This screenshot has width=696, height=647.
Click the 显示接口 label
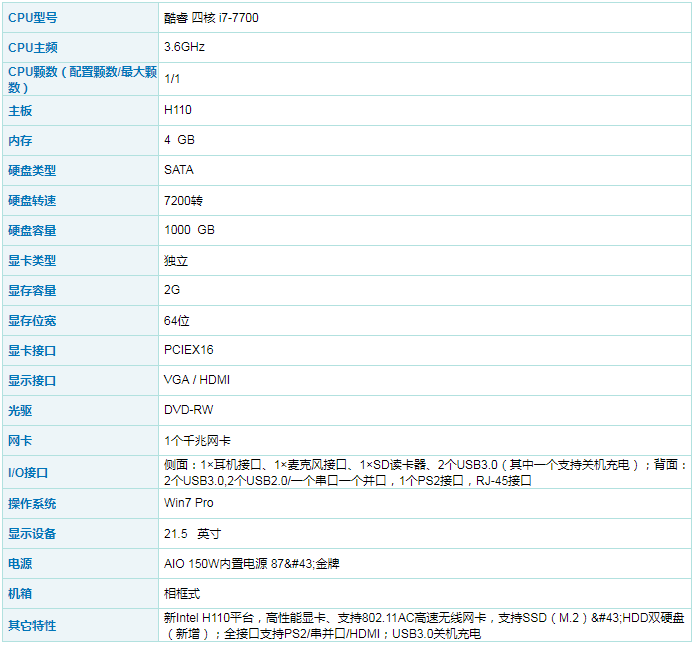[32, 381]
